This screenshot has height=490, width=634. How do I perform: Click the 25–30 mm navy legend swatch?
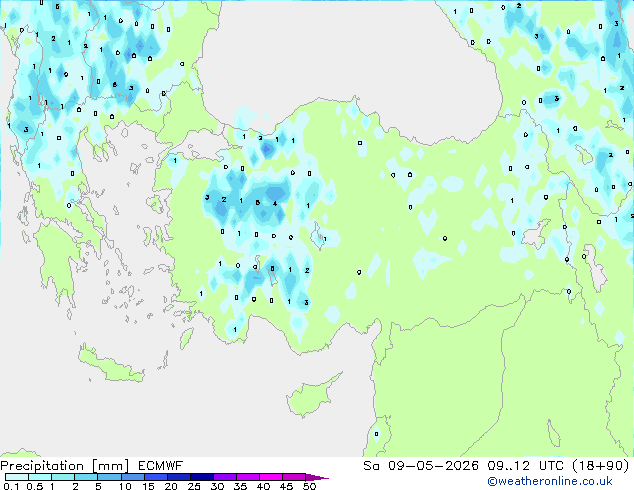point(201,477)
